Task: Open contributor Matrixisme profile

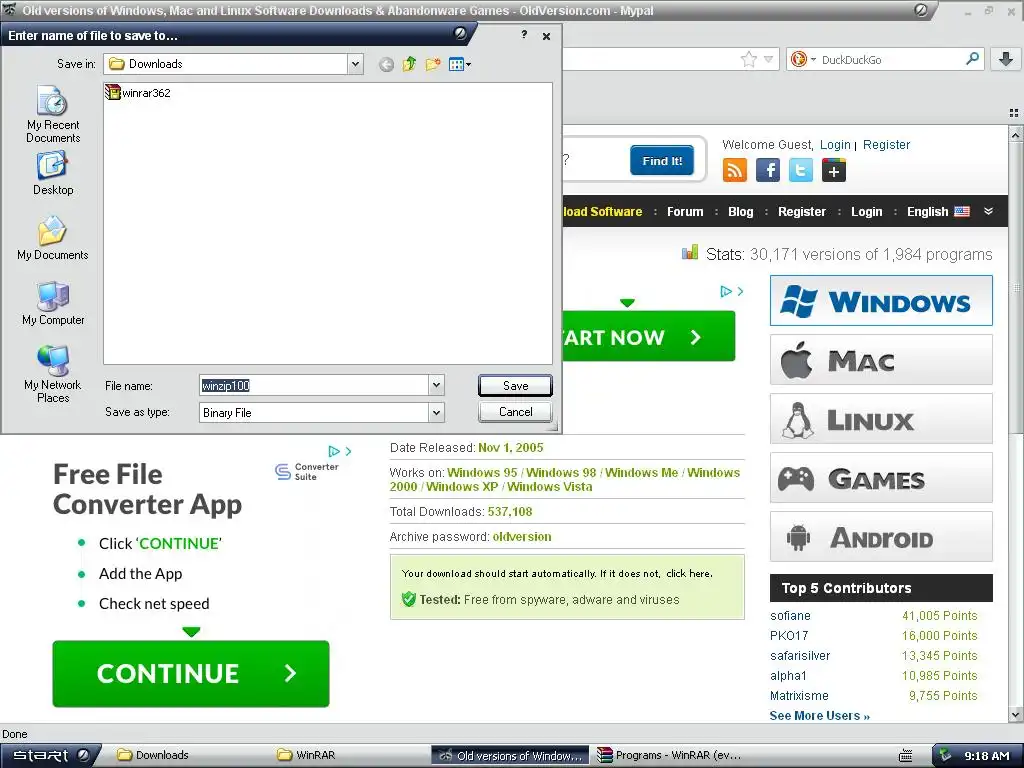Action: point(799,696)
